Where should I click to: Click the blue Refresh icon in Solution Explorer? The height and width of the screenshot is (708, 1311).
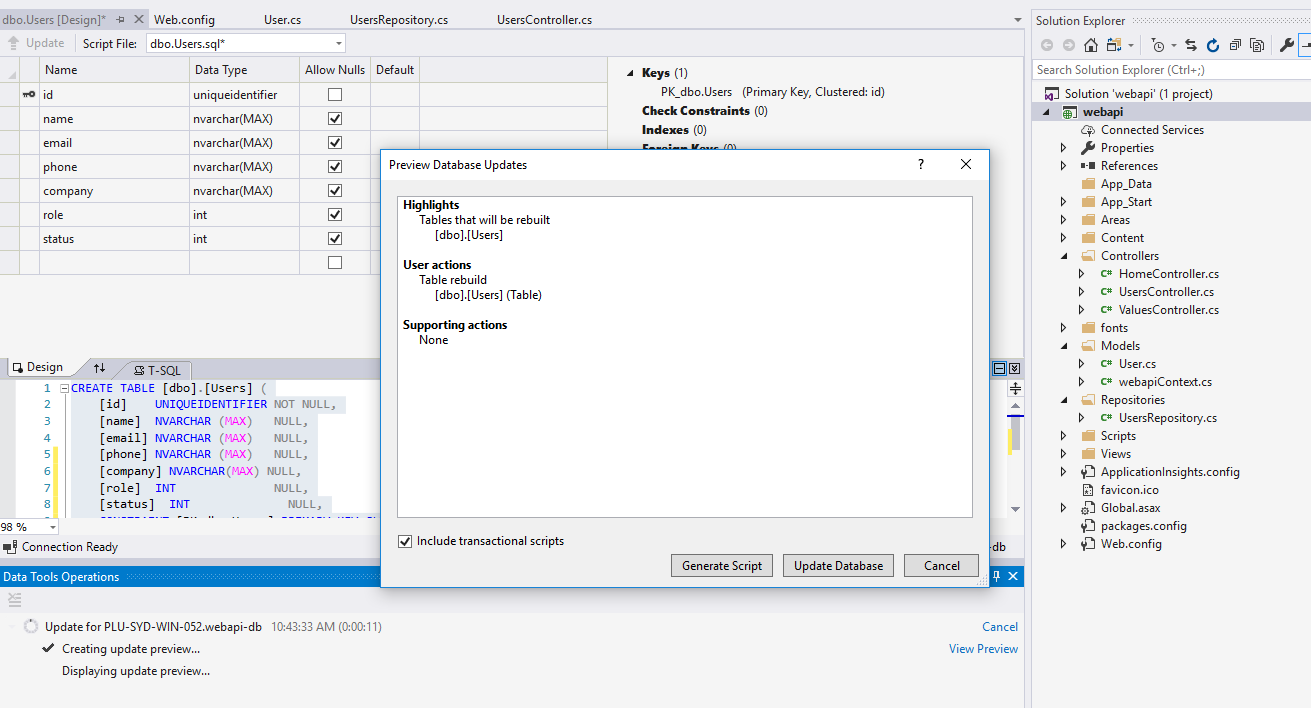click(x=1213, y=45)
